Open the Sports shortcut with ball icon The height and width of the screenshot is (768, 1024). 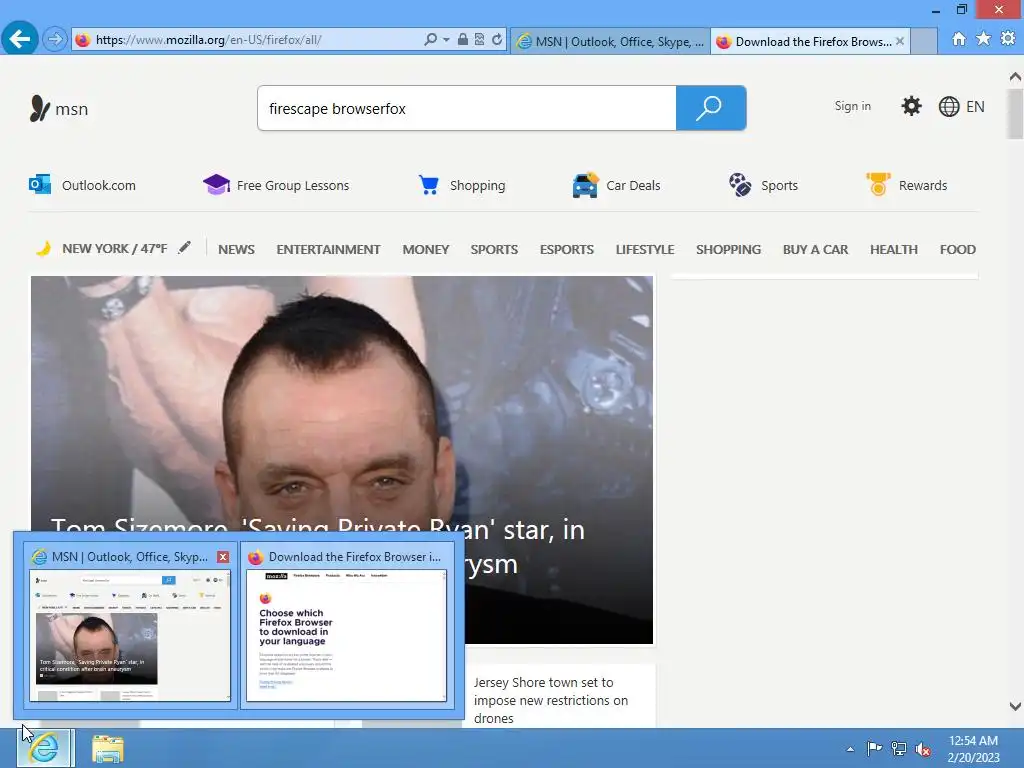(763, 185)
